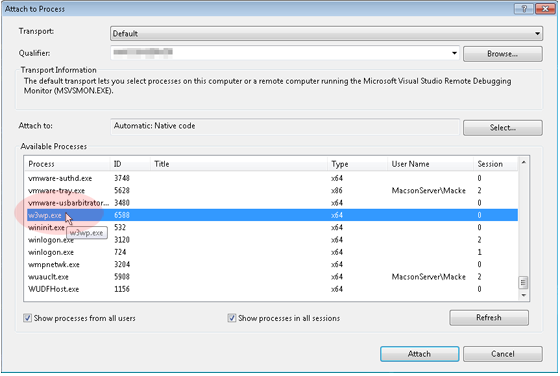Click the down arrow of the process list scrollbar
The width and height of the screenshot is (560, 376).
(523, 295)
